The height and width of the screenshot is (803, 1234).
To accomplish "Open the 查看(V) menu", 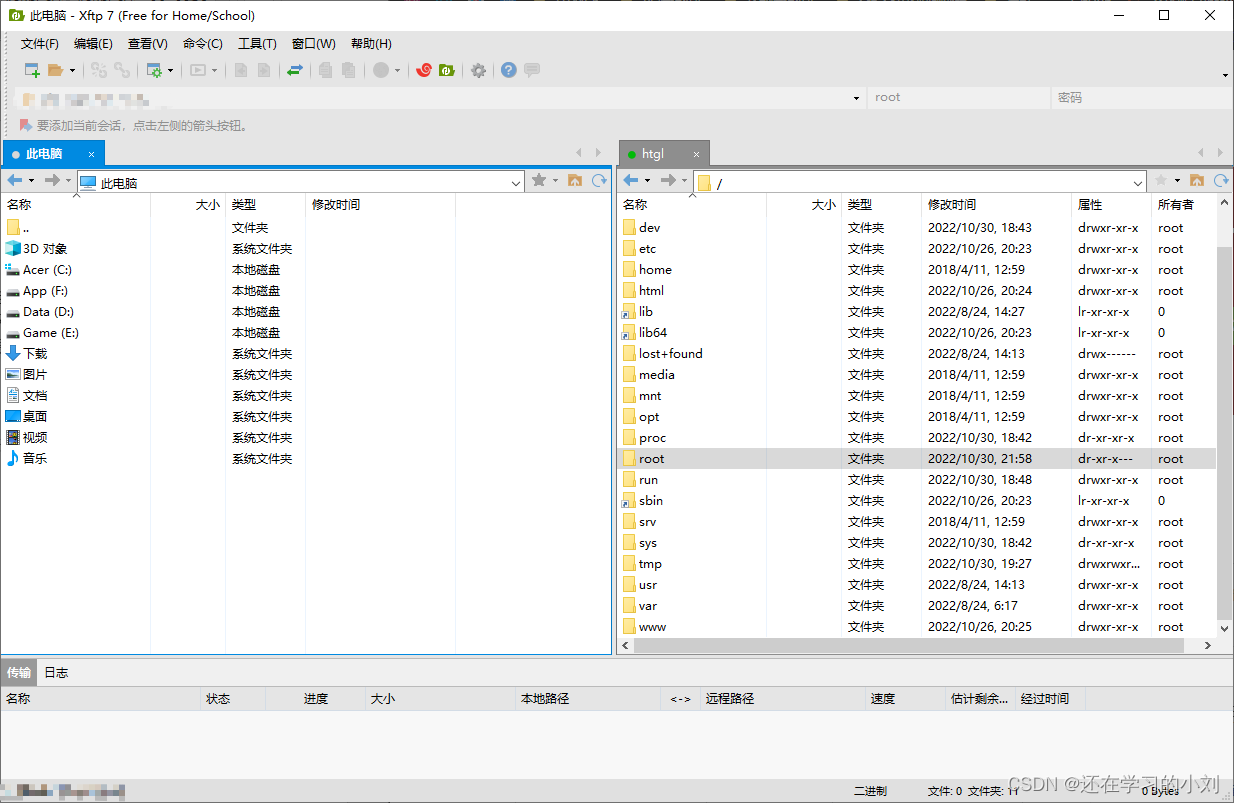I will tap(148, 44).
